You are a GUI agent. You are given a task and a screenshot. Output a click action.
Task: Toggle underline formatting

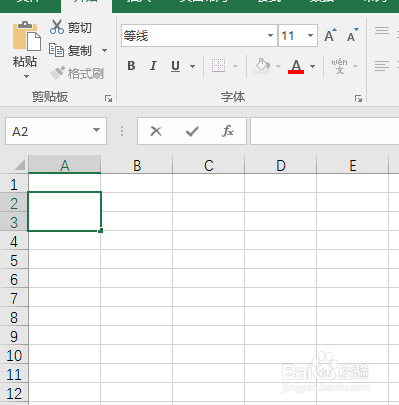(x=175, y=66)
